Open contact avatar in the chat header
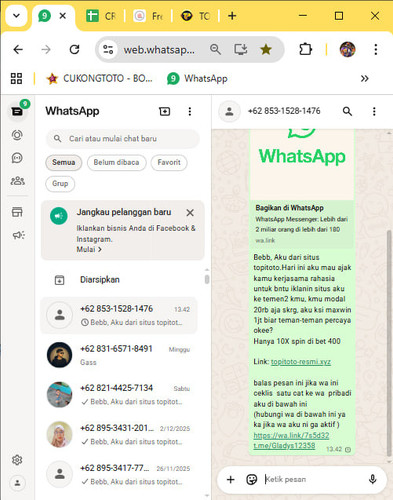393x500 pixels. click(229, 111)
